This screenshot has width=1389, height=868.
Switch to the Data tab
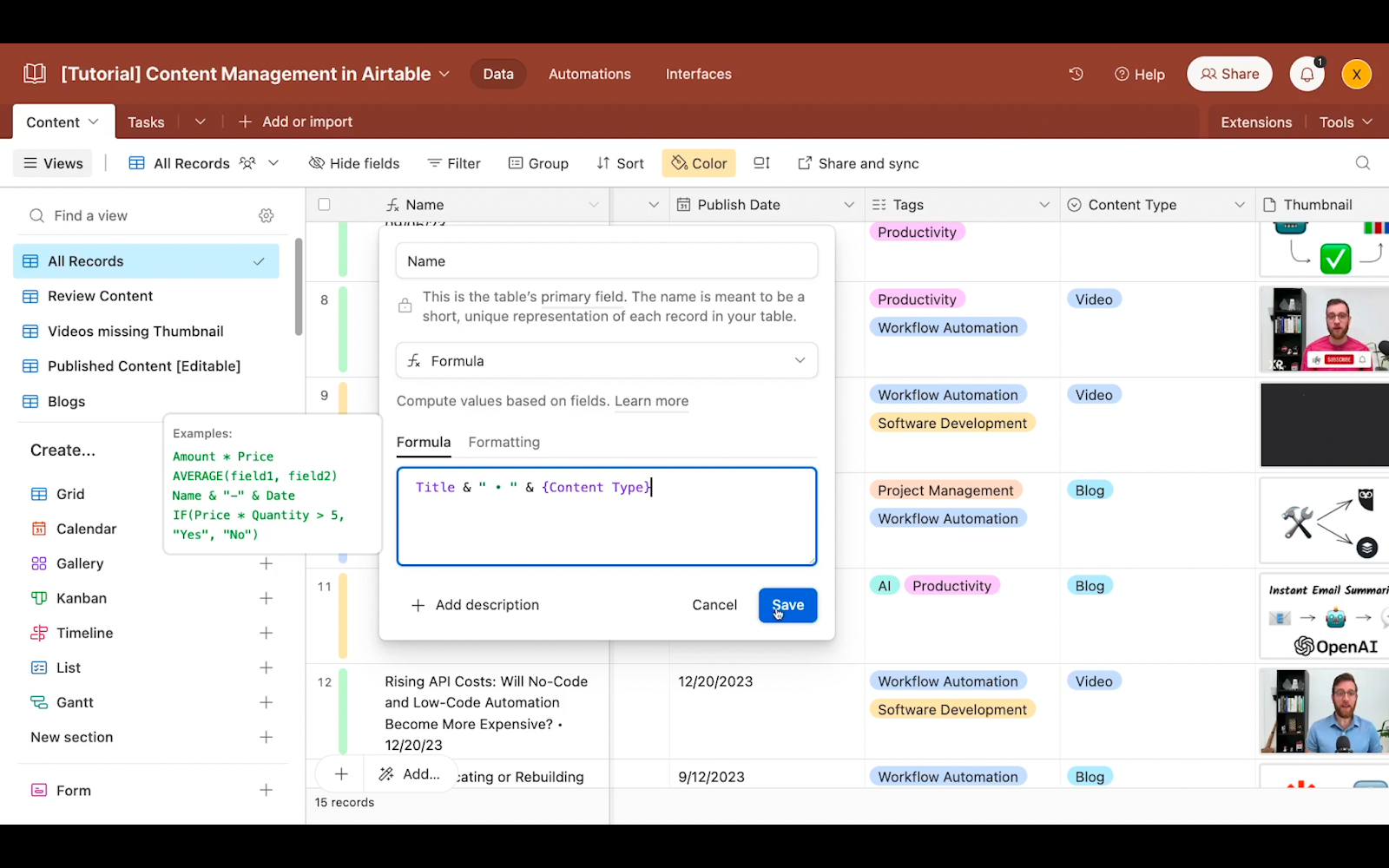coord(498,74)
